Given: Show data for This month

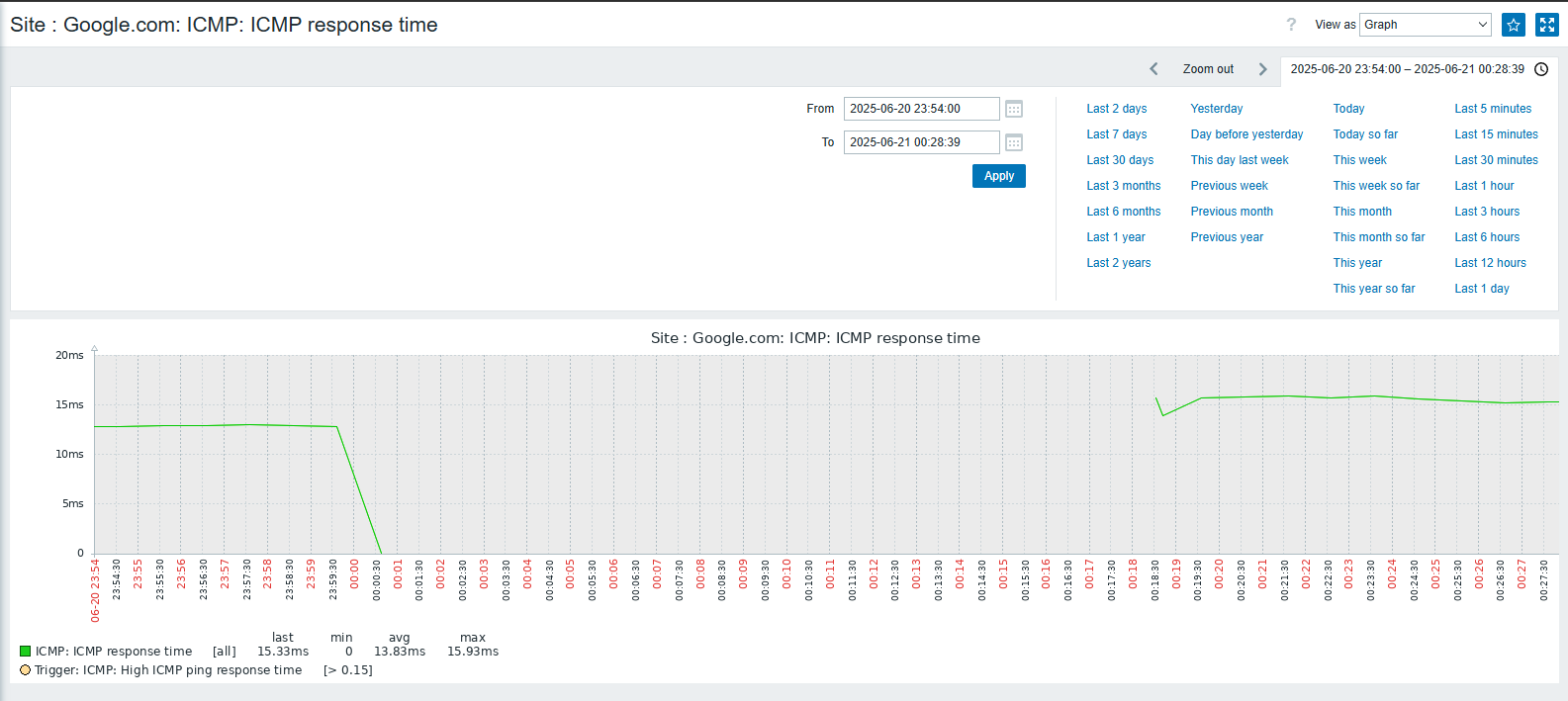Looking at the screenshot, I should coord(1362,212).
